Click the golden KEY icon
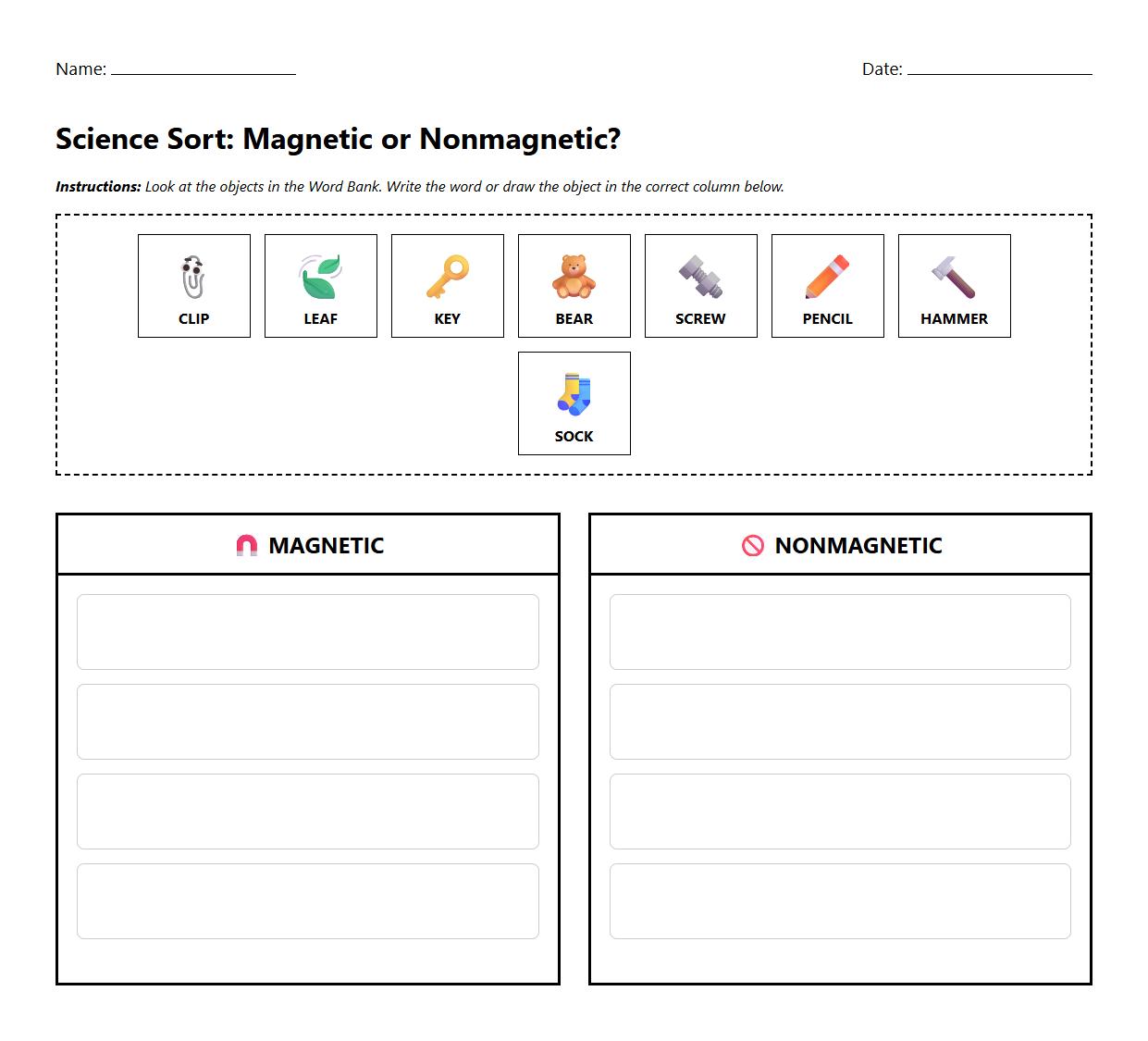The image size is (1148, 1041). pos(447,273)
